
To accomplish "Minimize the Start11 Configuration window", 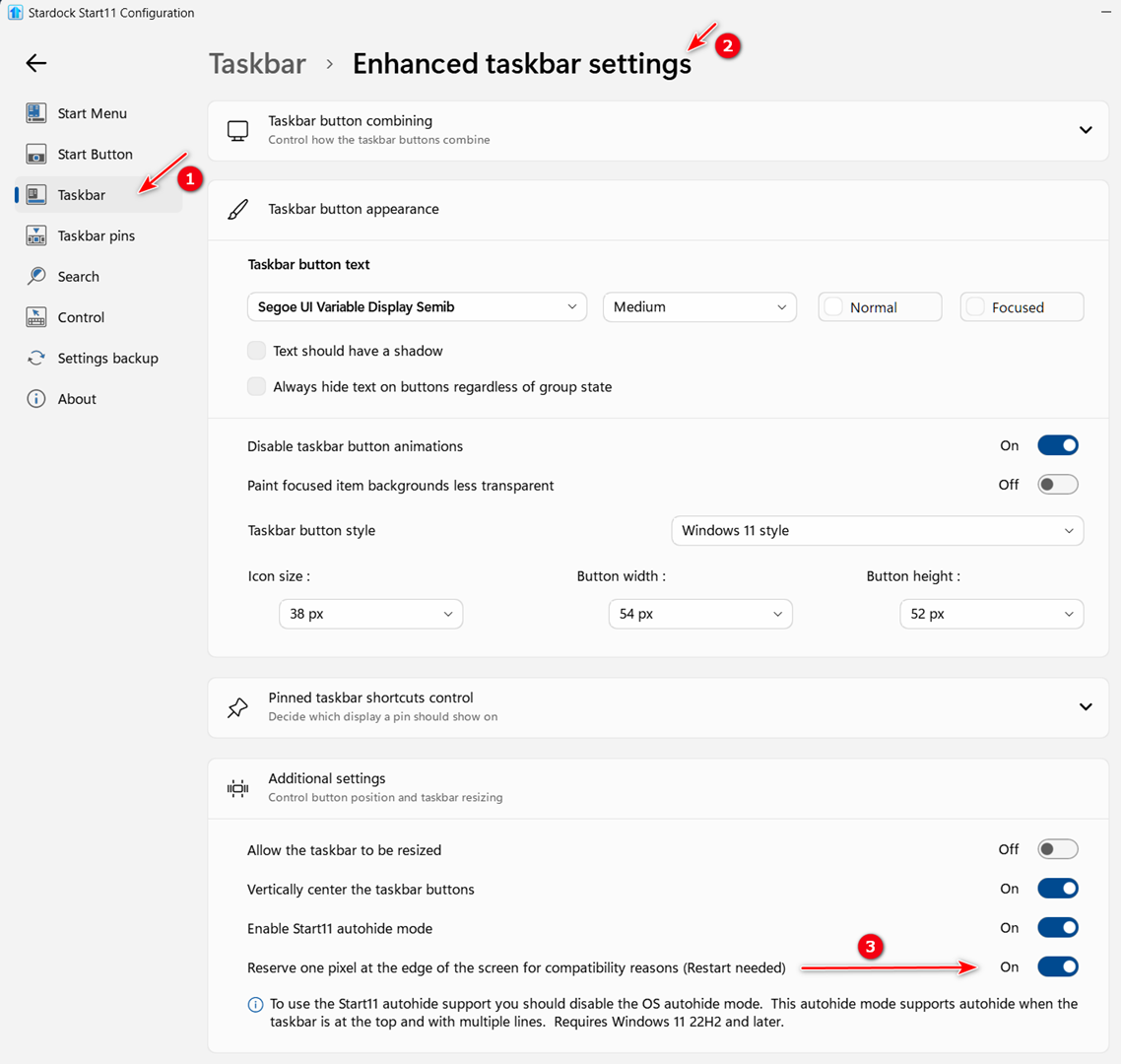I will pyautogui.click(x=1105, y=12).
